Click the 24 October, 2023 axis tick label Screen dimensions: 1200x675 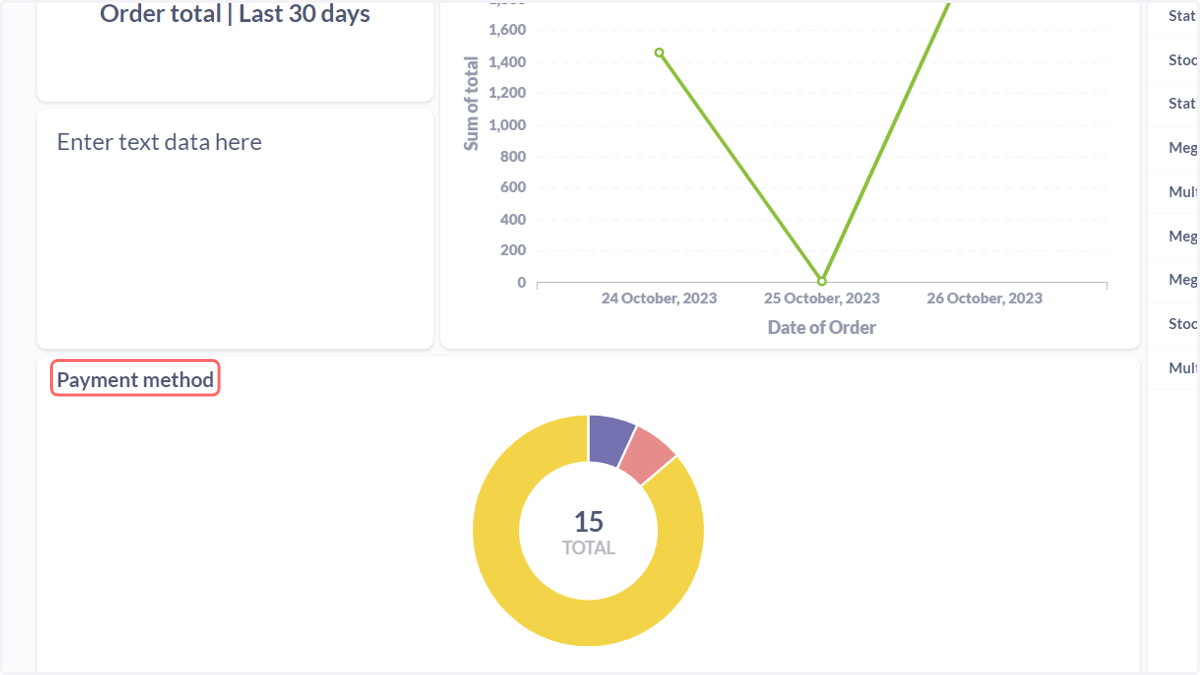(x=659, y=298)
